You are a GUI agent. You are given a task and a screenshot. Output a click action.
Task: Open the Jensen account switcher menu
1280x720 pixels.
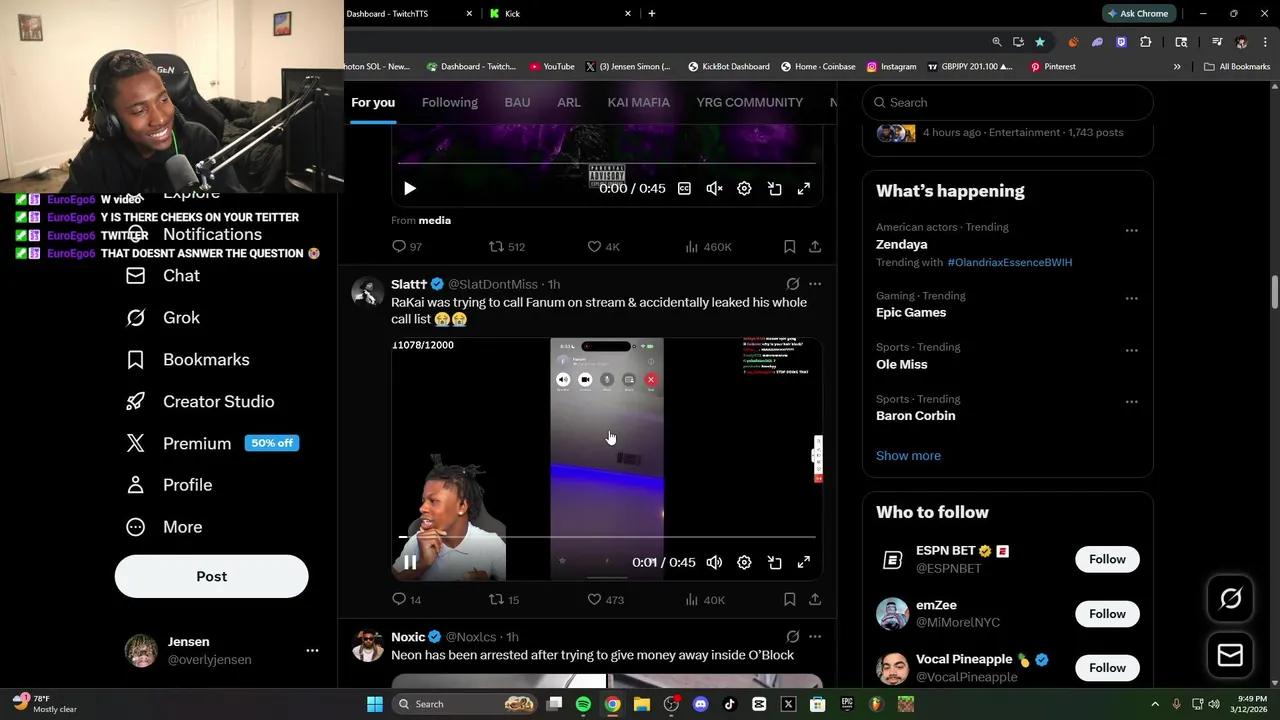(312, 650)
